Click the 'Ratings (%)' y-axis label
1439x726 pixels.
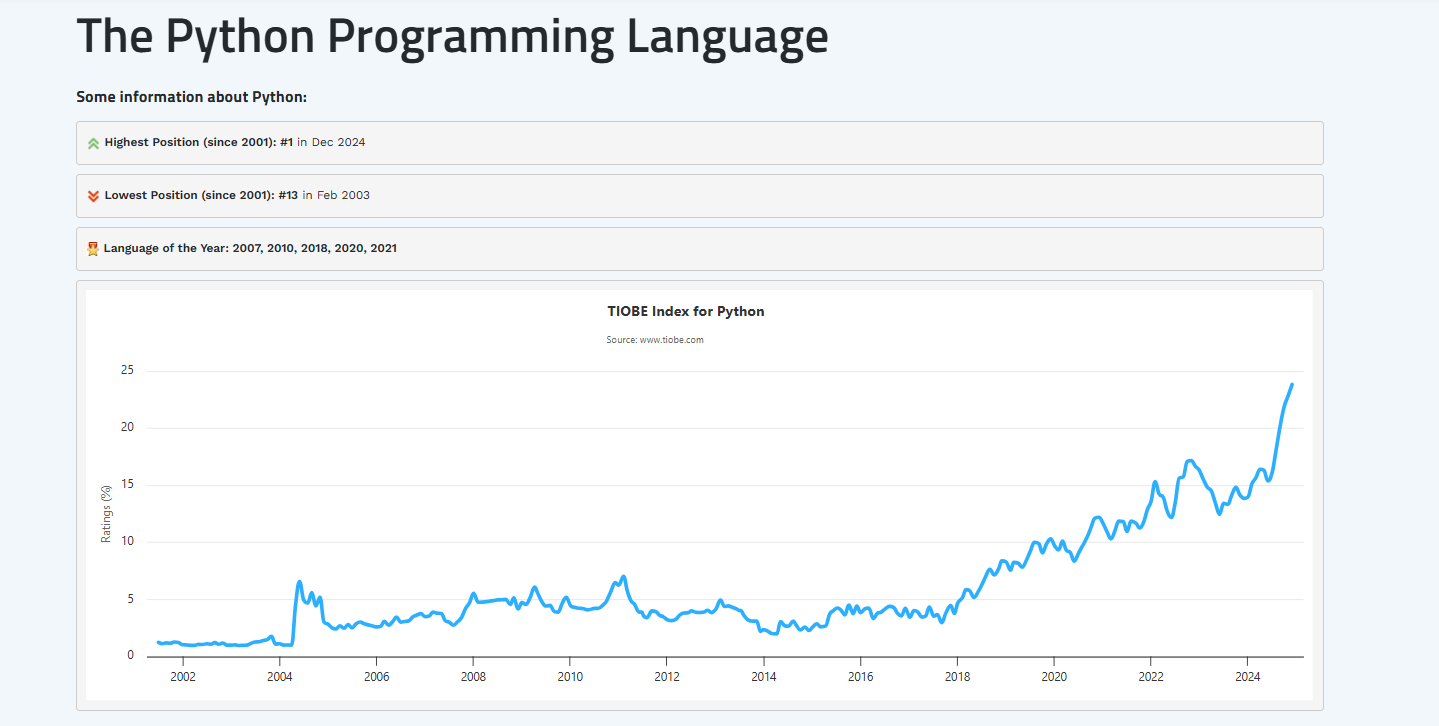(x=106, y=514)
